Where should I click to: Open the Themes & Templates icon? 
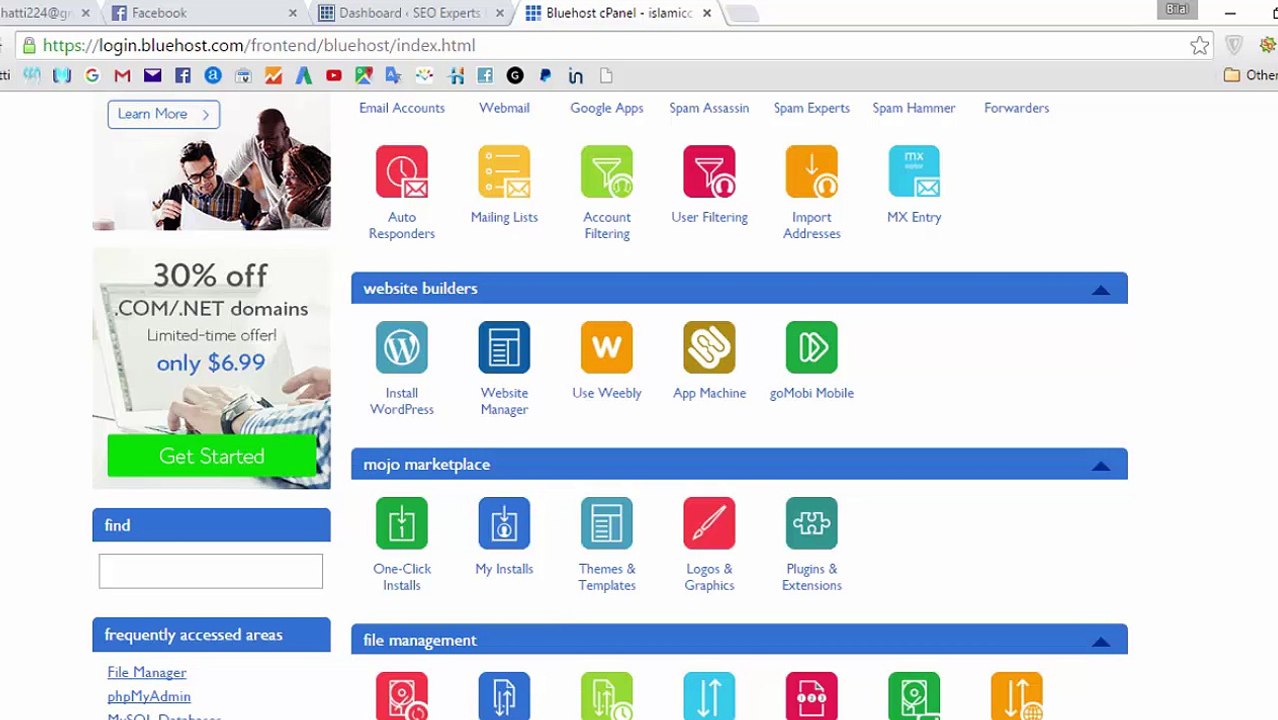click(607, 523)
